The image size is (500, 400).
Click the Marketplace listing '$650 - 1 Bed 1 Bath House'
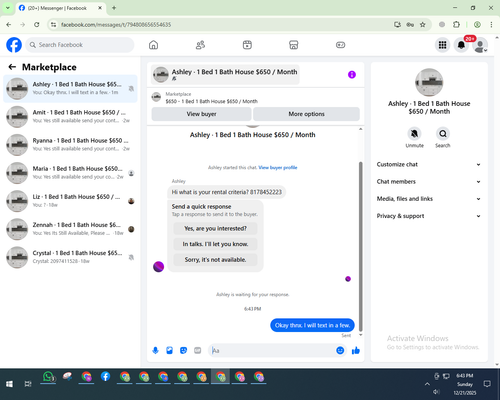tap(212, 101)
